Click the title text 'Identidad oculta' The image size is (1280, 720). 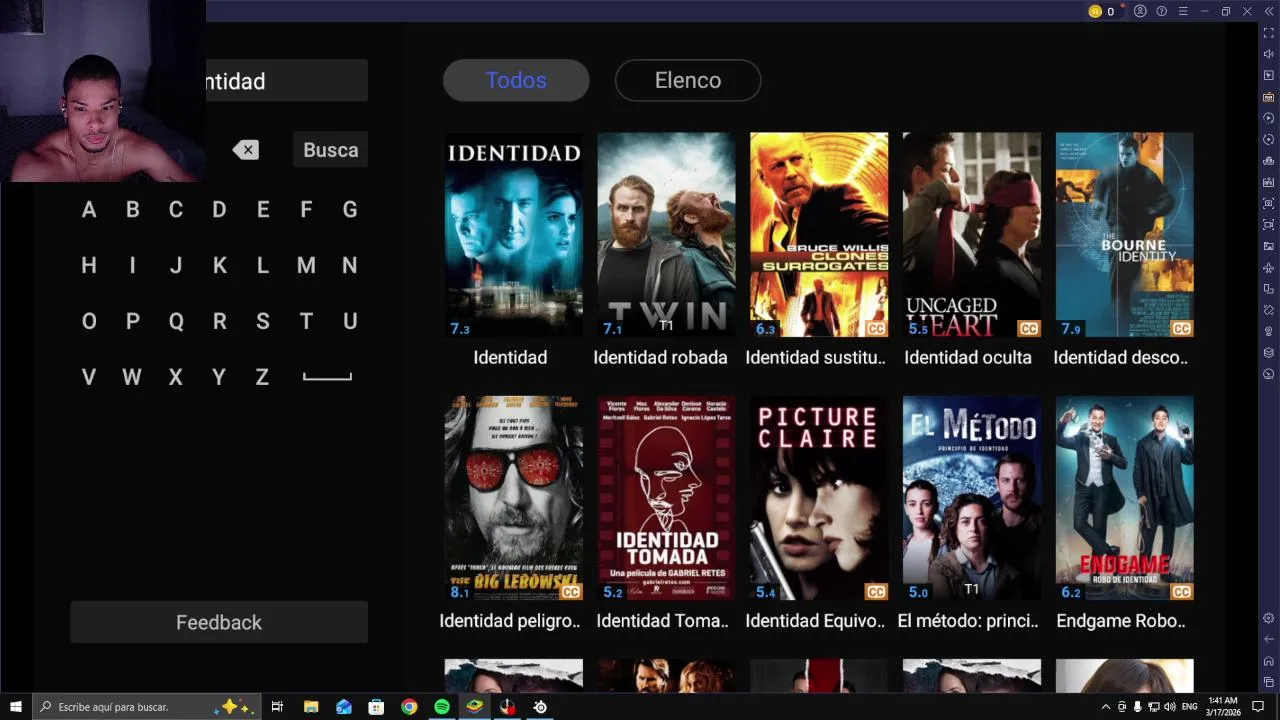[968, 358]
